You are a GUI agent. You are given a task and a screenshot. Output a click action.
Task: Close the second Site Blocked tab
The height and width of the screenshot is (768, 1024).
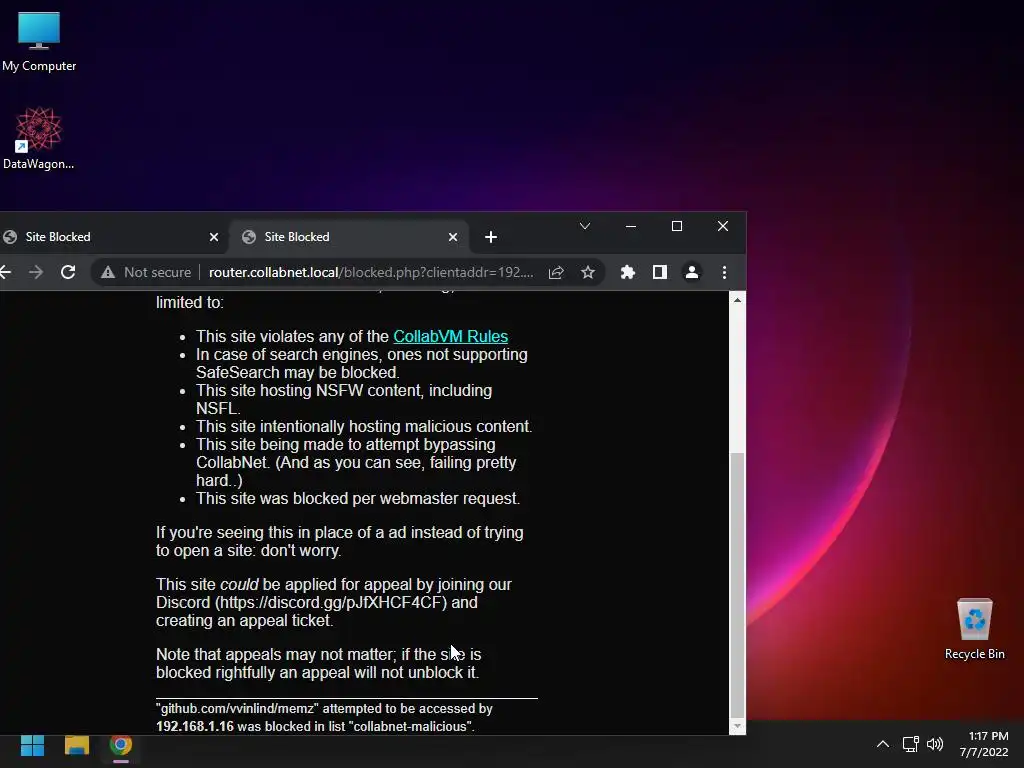pos(453,237)
